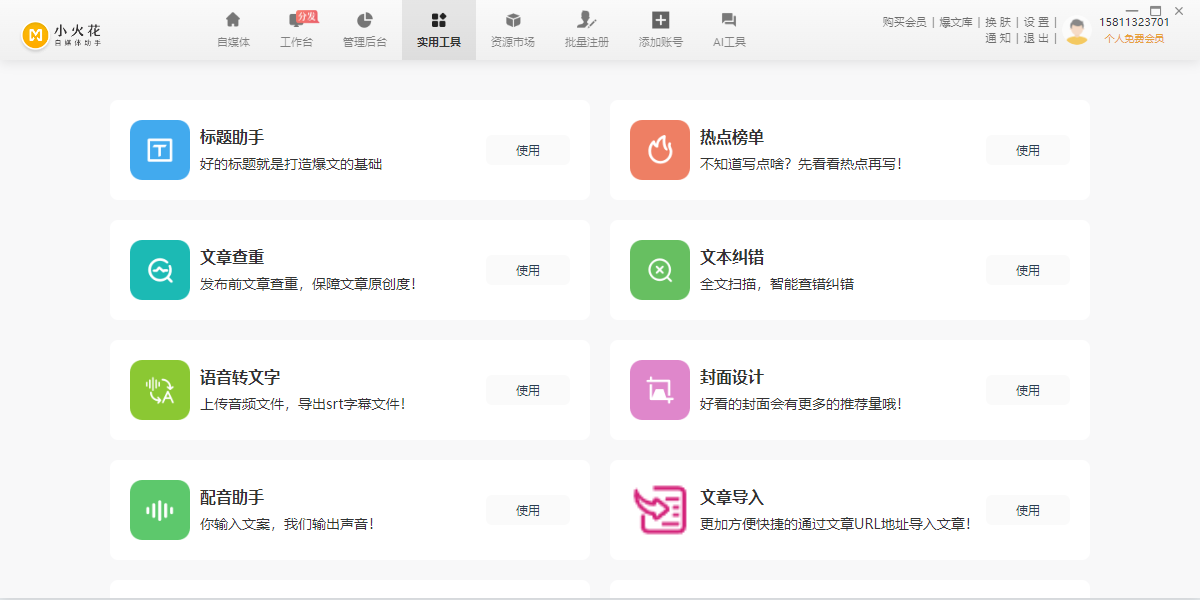Click description 发布前文章查重，保障文章原创度
The image size is (1200, 600).
pyautogui.click(x=308, y=284)
